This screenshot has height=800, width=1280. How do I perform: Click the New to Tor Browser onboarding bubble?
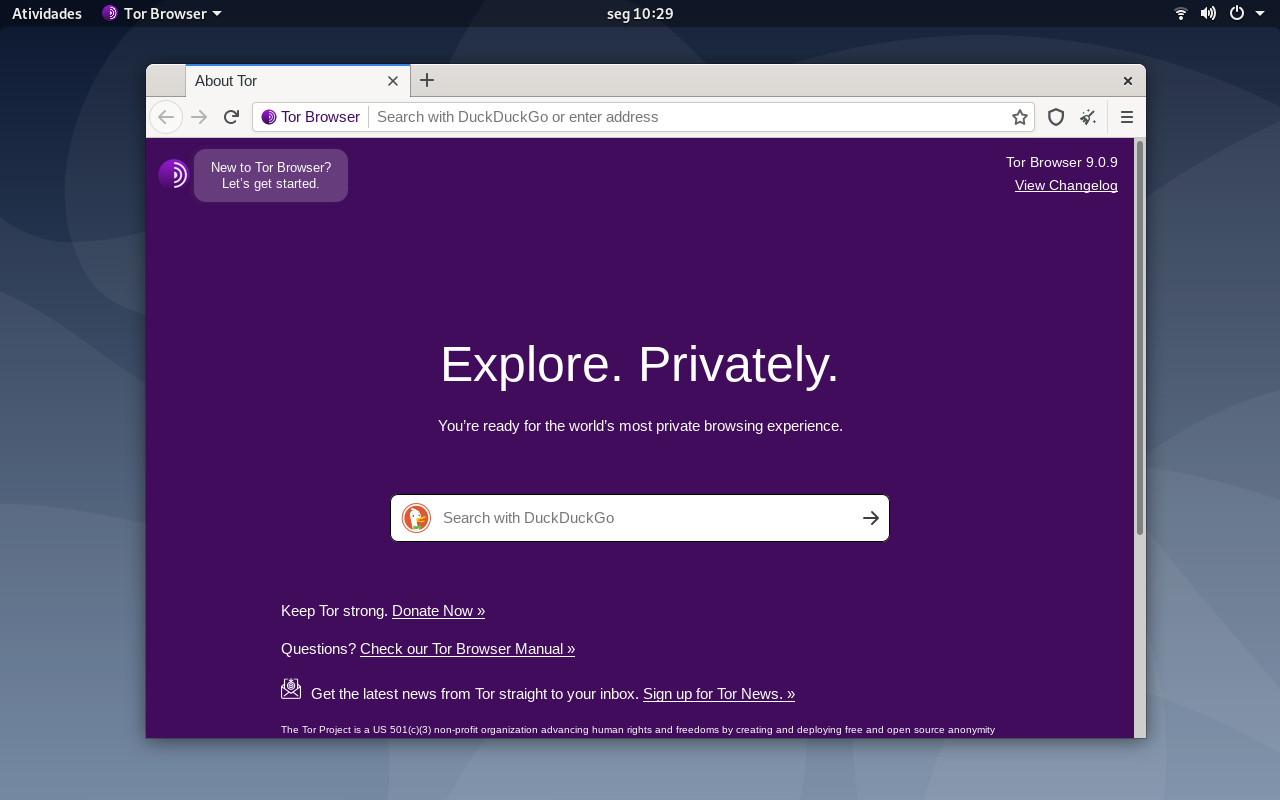tap(271, 176)
